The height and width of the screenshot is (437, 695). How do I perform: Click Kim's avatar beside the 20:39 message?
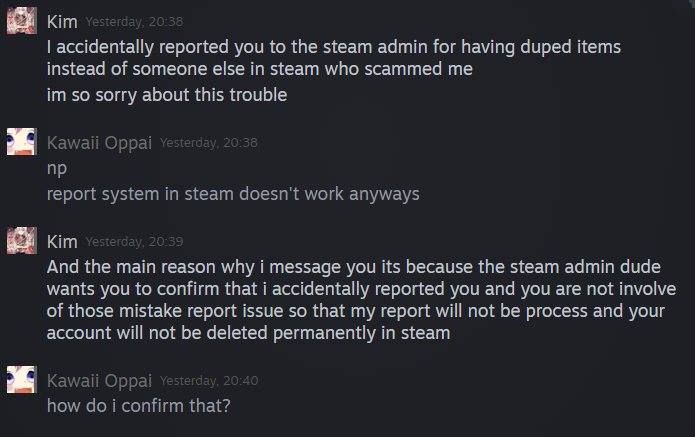(22, 241)
